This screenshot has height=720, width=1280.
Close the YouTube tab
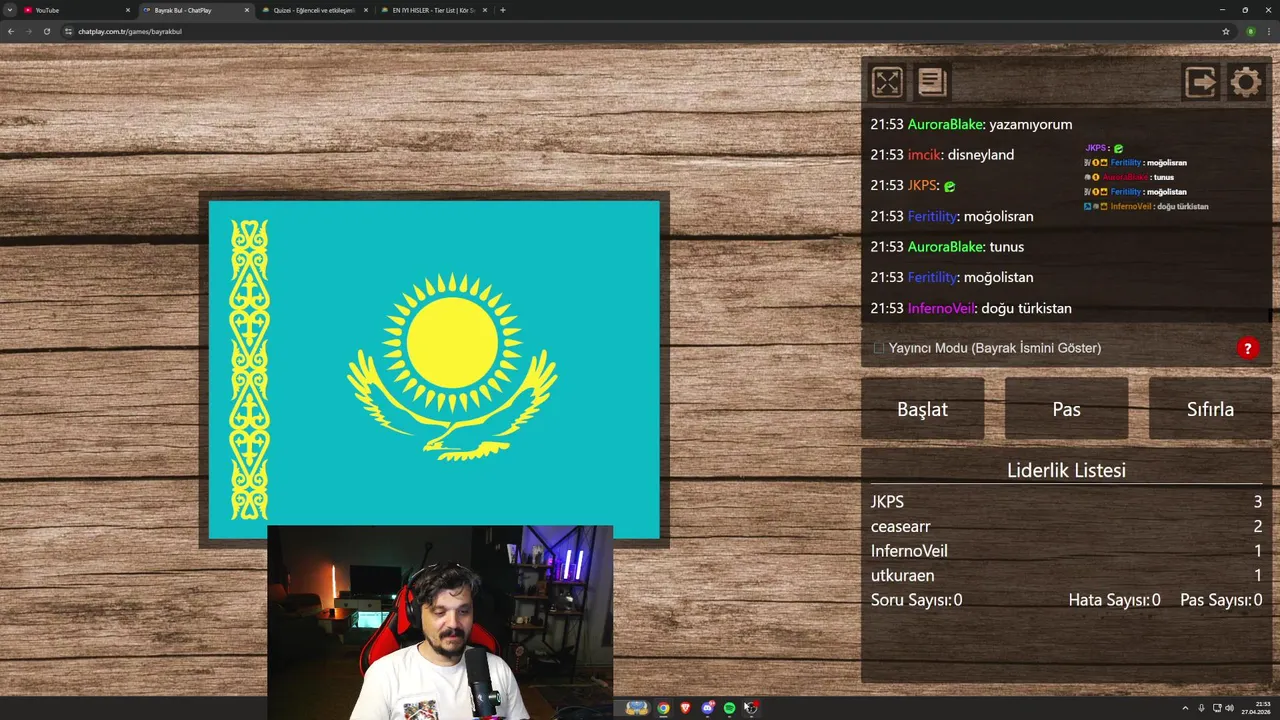click(x=128, y=10)
